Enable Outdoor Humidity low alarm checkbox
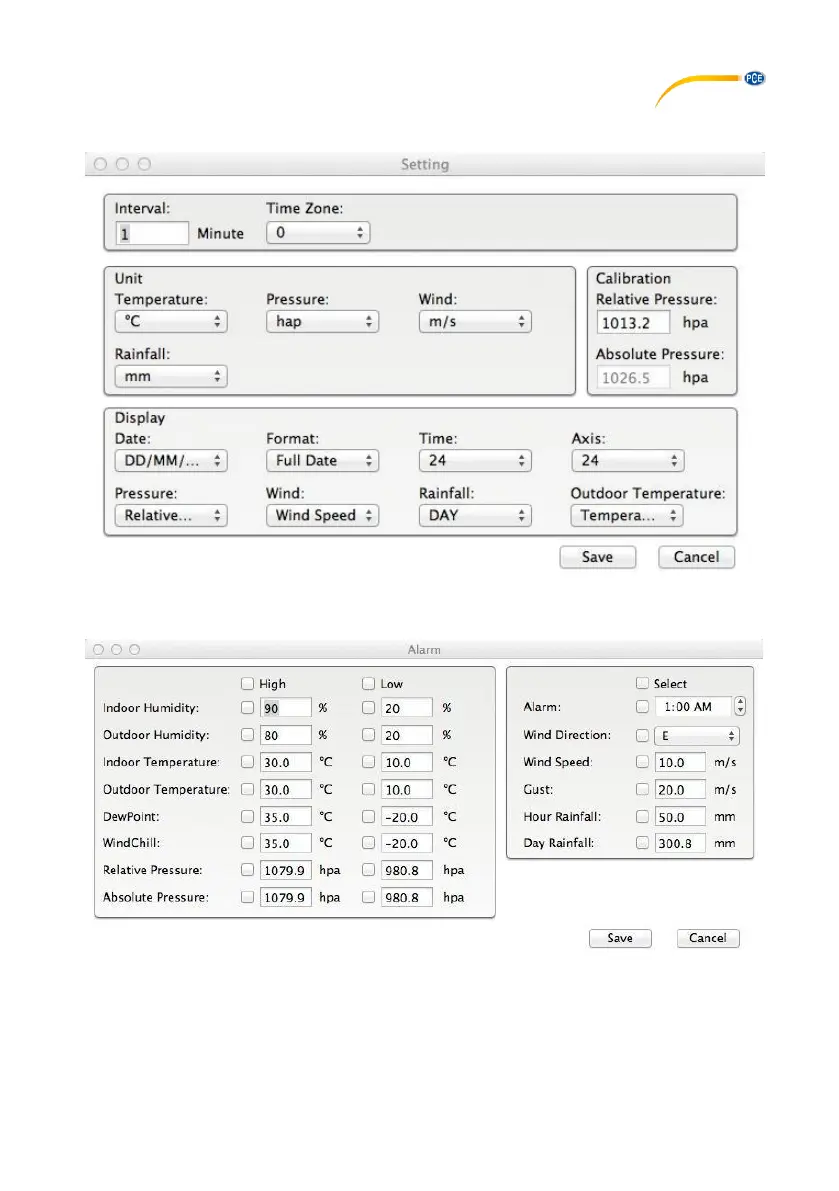 click(x=369, y=735)
